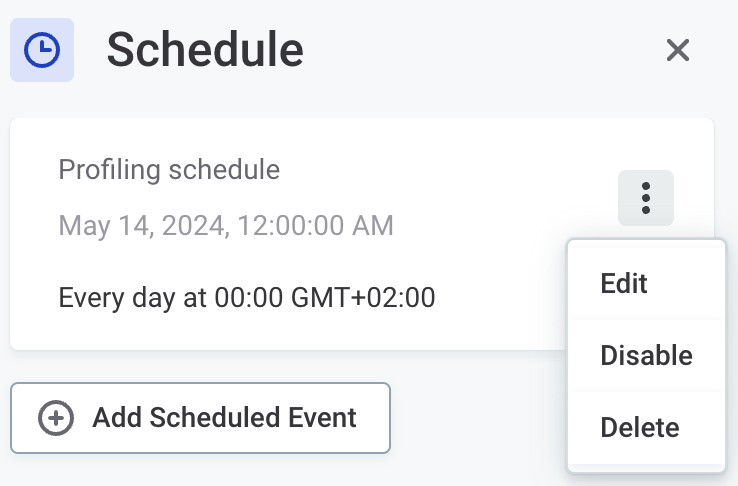This screenshot has height=486, width=738.
Task: Collapse the kebab menu of Profiling schedule
Action: pos(646,198)
